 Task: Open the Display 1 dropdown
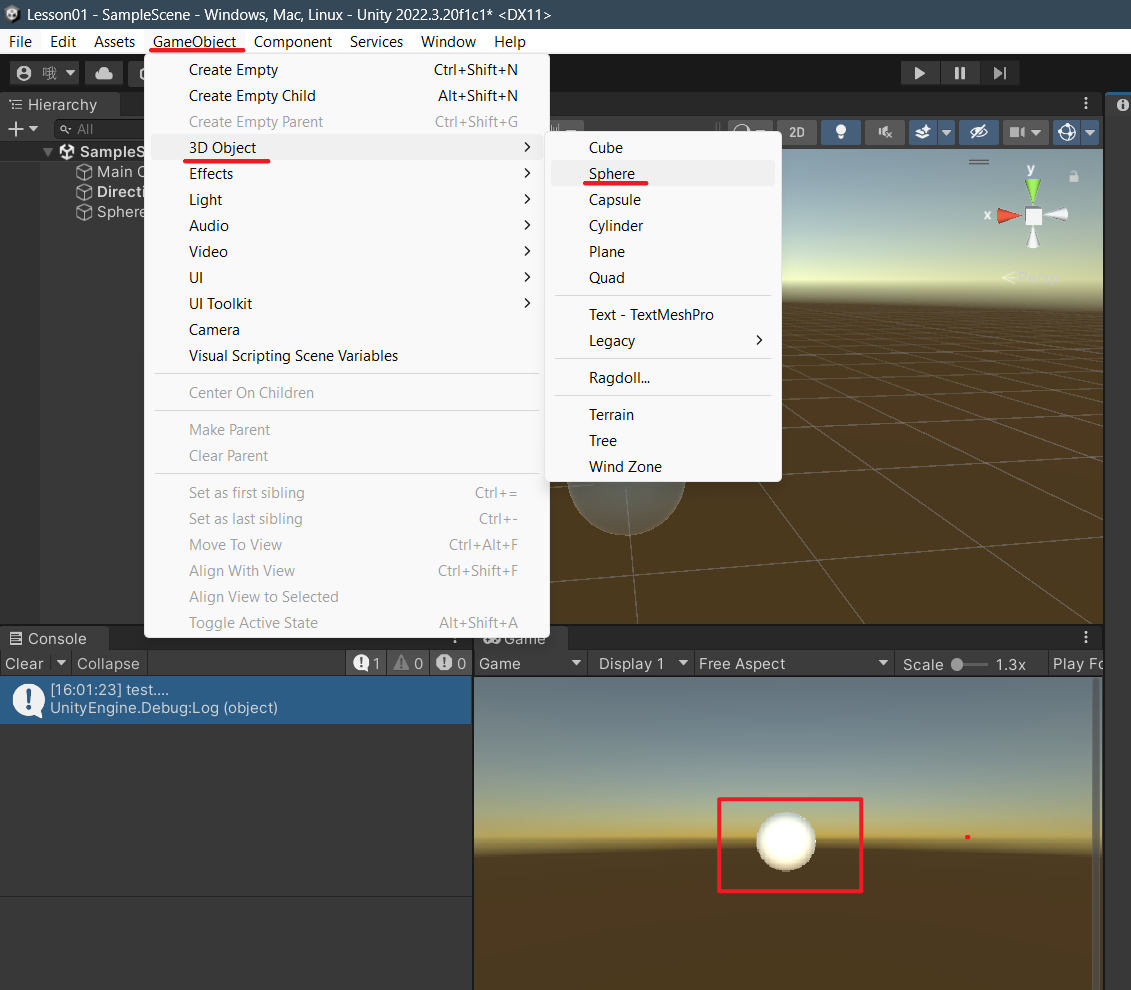tap(641, 664)
